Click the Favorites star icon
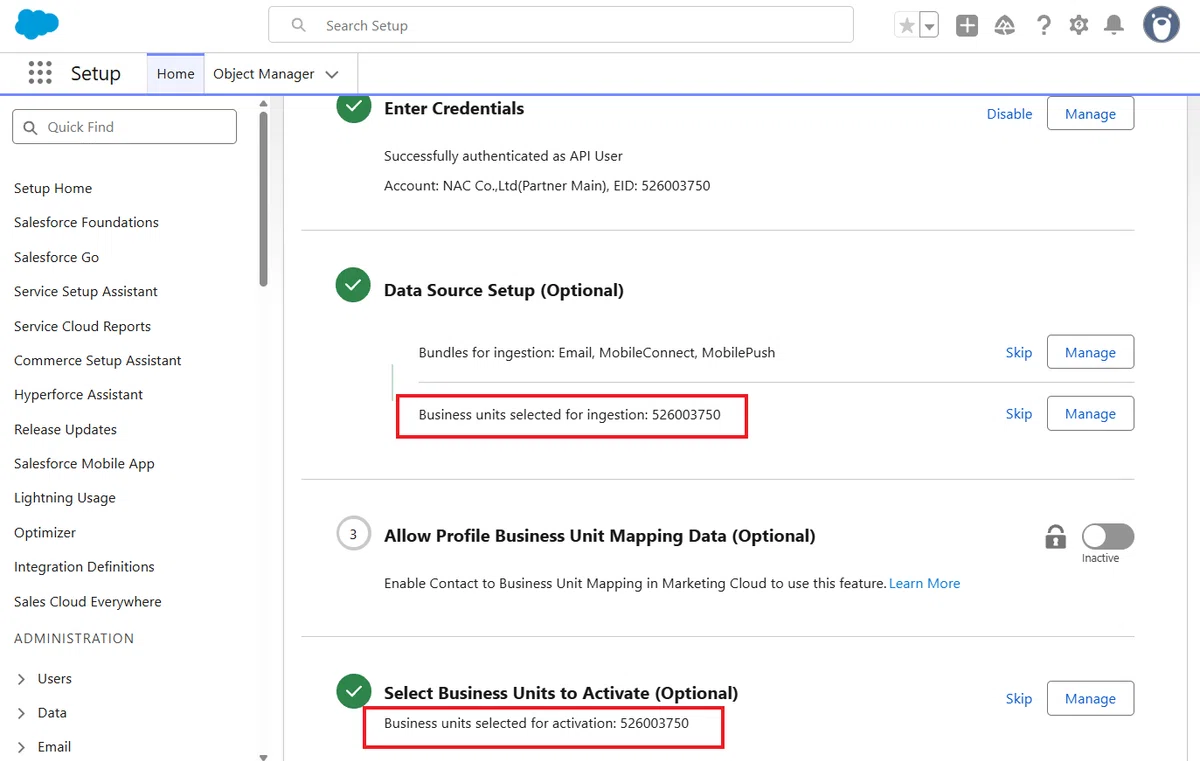This screenshot has width=1200, height=761. coord(907,26)
